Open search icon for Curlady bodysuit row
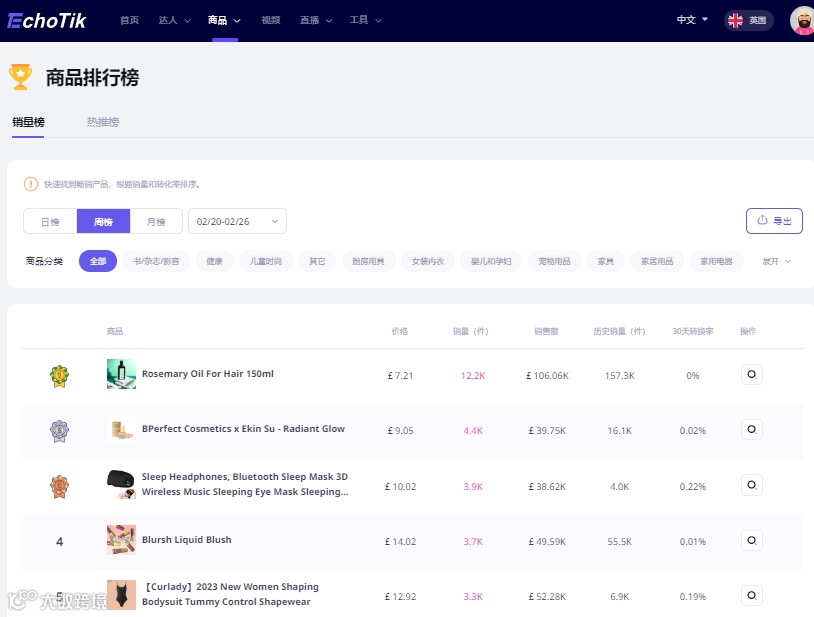The image size is (814, 617). [x=752, y=595]
